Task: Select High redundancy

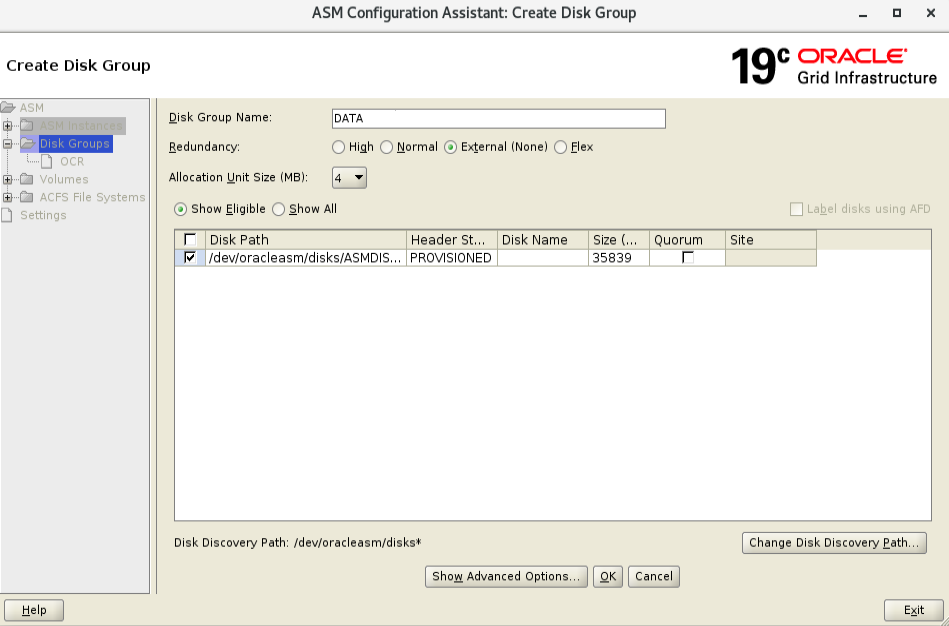Action: point(338,147)
